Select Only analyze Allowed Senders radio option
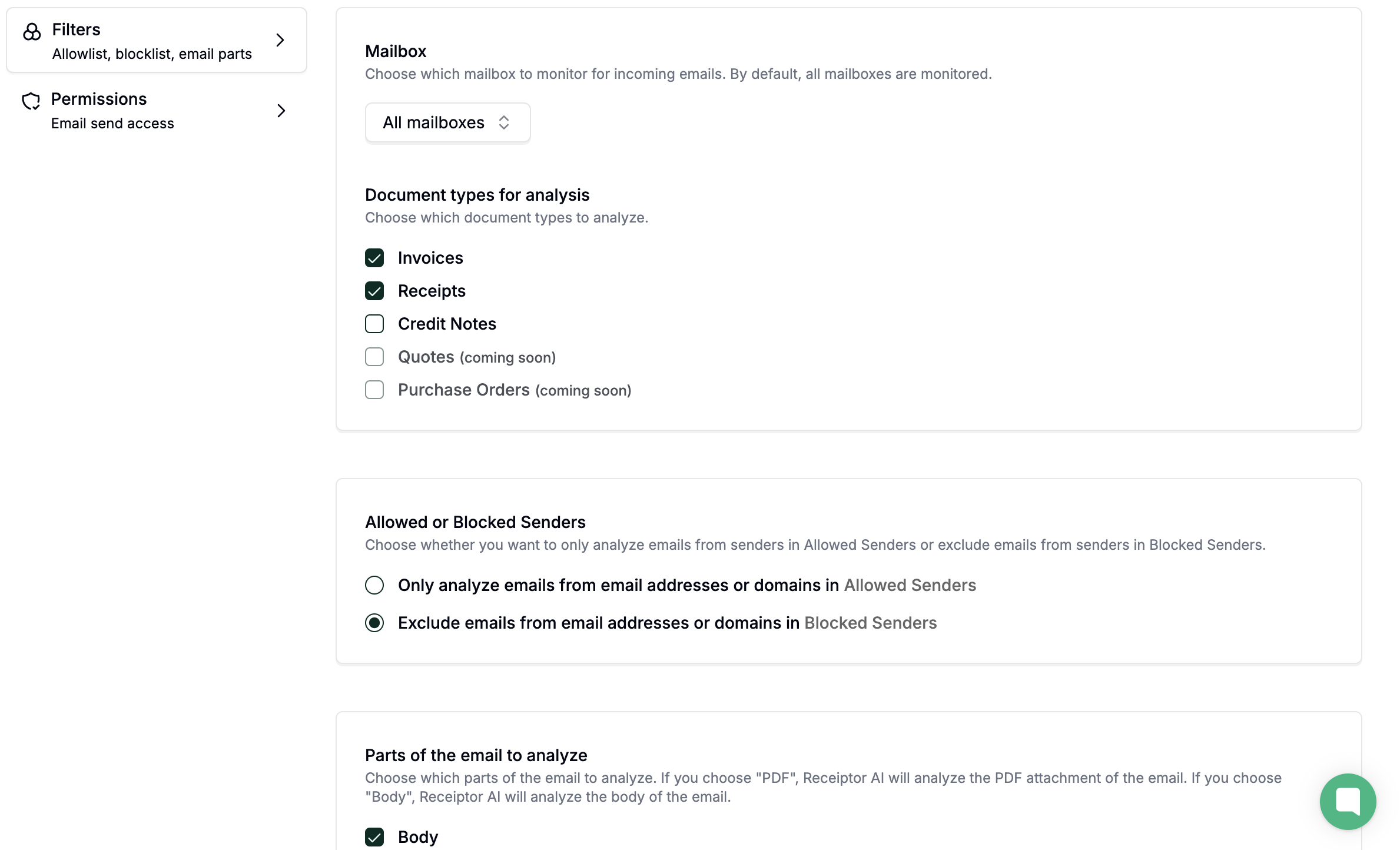The height and width of the screenshot is (850, 1400). tap(374, 585)
